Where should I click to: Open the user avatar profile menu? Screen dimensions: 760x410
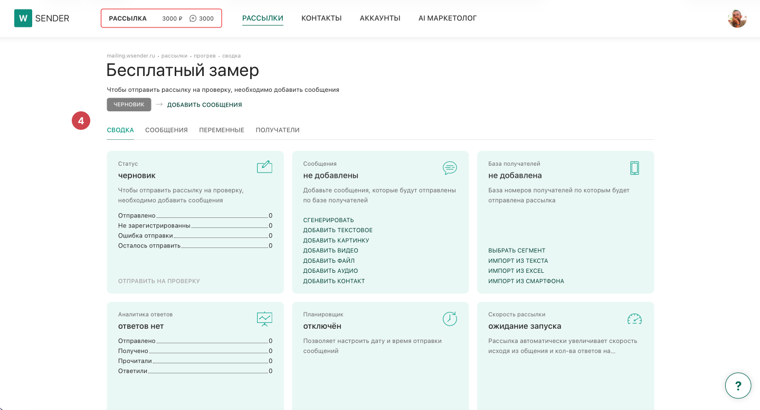737,18
